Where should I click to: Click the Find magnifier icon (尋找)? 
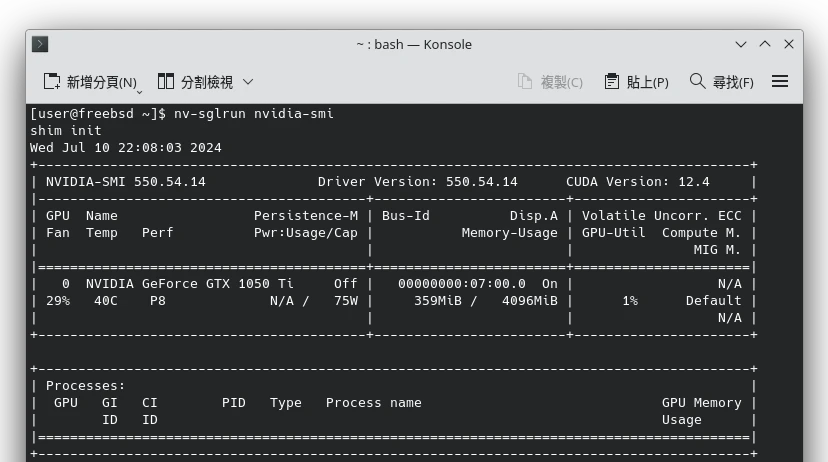(698, 81)
